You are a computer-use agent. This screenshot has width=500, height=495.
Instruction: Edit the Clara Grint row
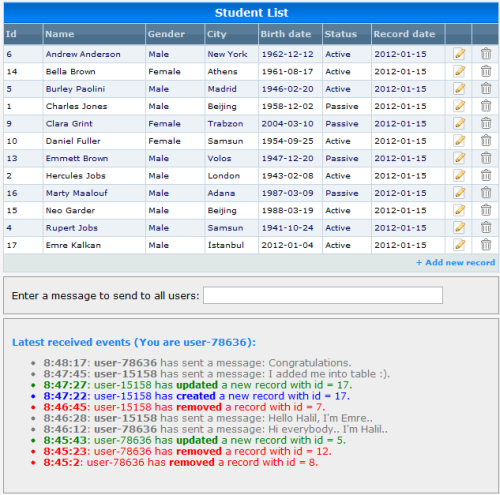[x=459, y=123]
